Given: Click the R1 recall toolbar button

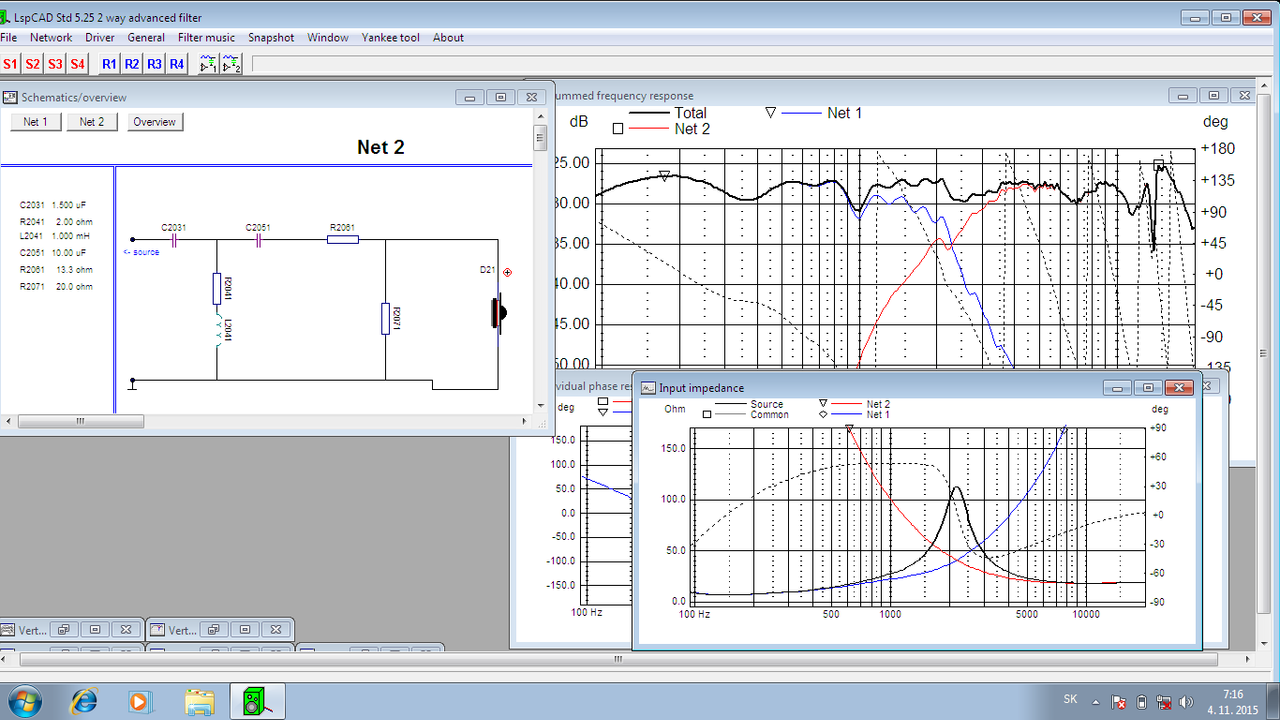Looking at the screenshot, I should click(x=109, y=64).
